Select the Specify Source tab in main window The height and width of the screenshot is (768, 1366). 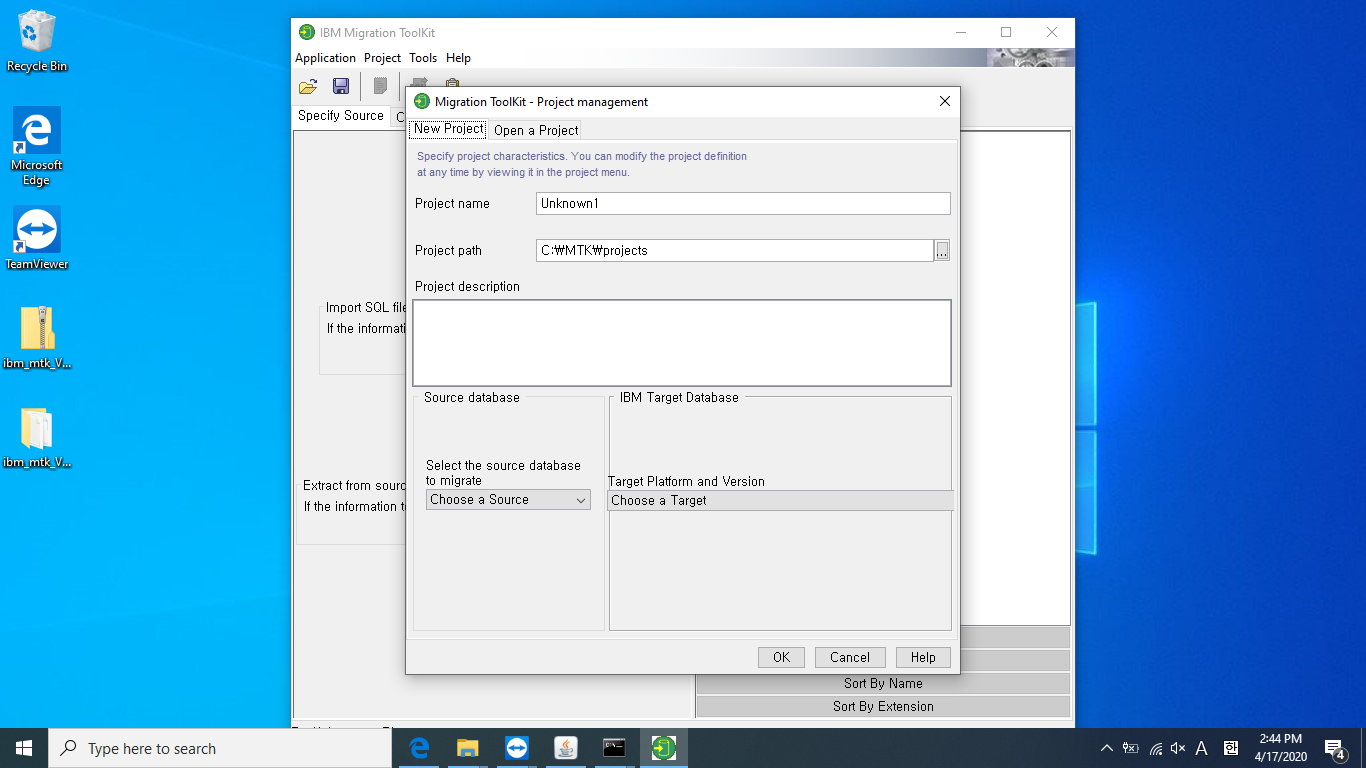point(341,116)
